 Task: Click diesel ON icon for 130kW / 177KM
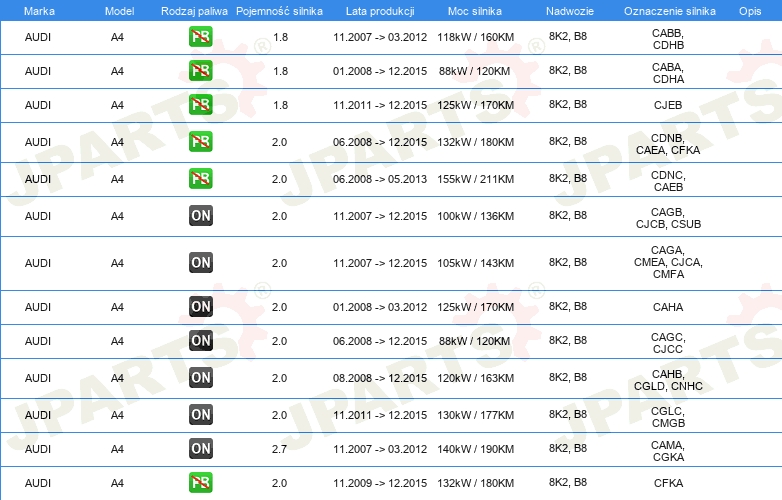coord(200,415)
